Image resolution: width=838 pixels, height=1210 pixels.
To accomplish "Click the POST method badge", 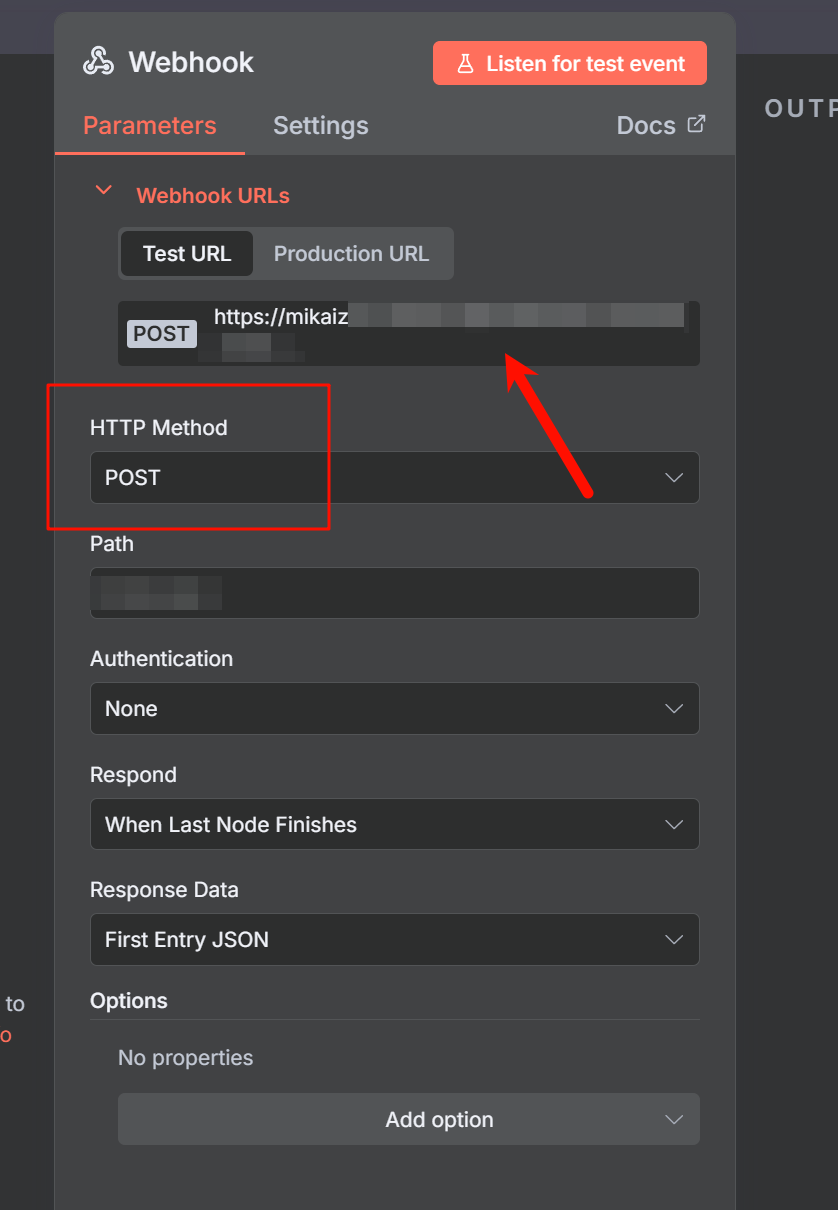I will [x=161, y=334].
